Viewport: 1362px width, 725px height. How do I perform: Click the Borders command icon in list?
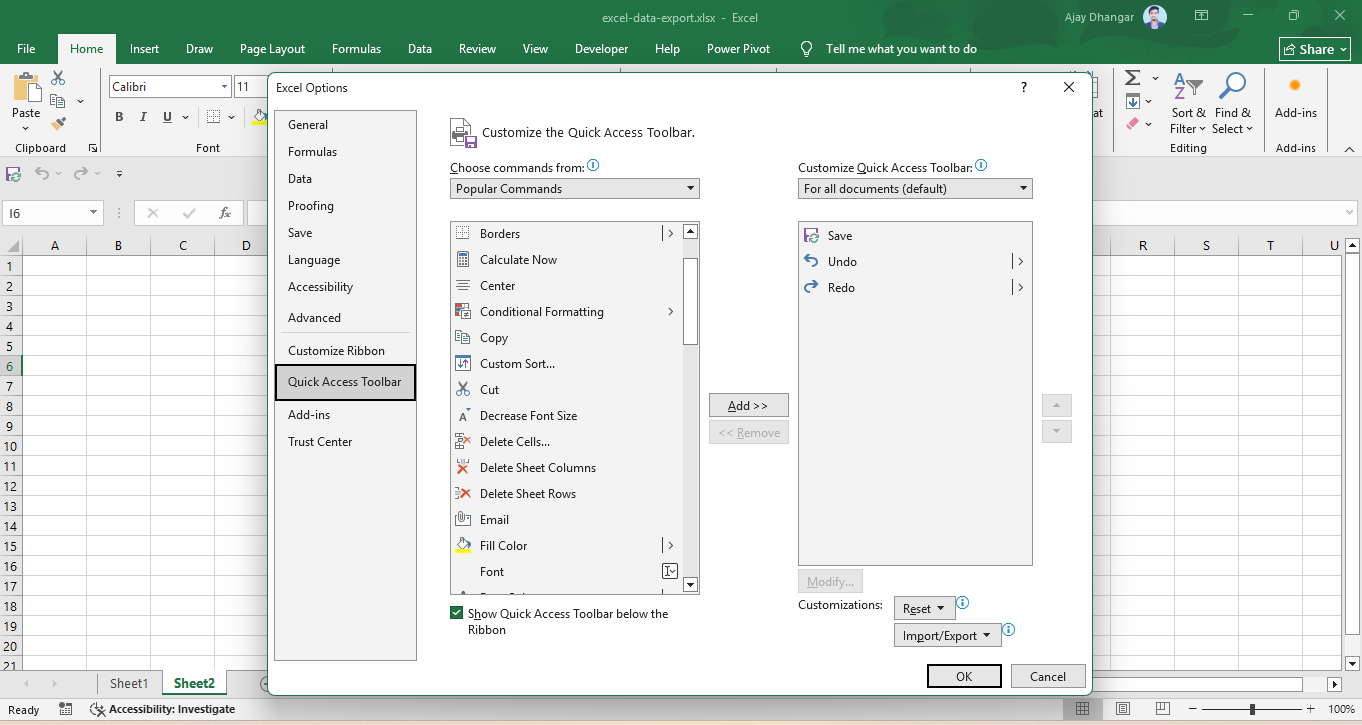point(463,233)
